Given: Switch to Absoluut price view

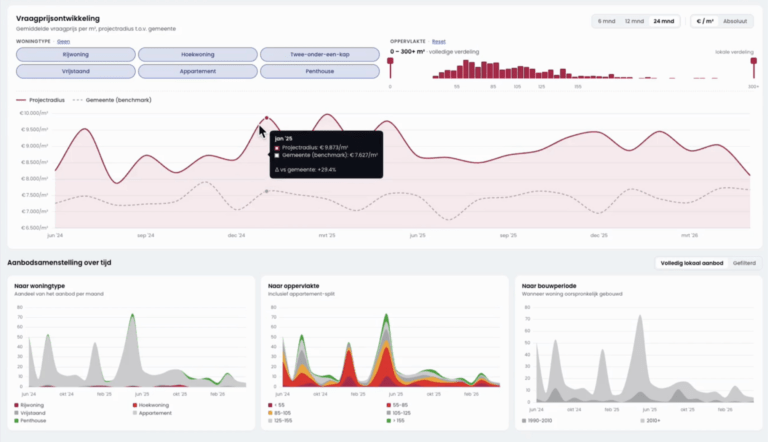Looking at the screenshot, I should 735,21.
